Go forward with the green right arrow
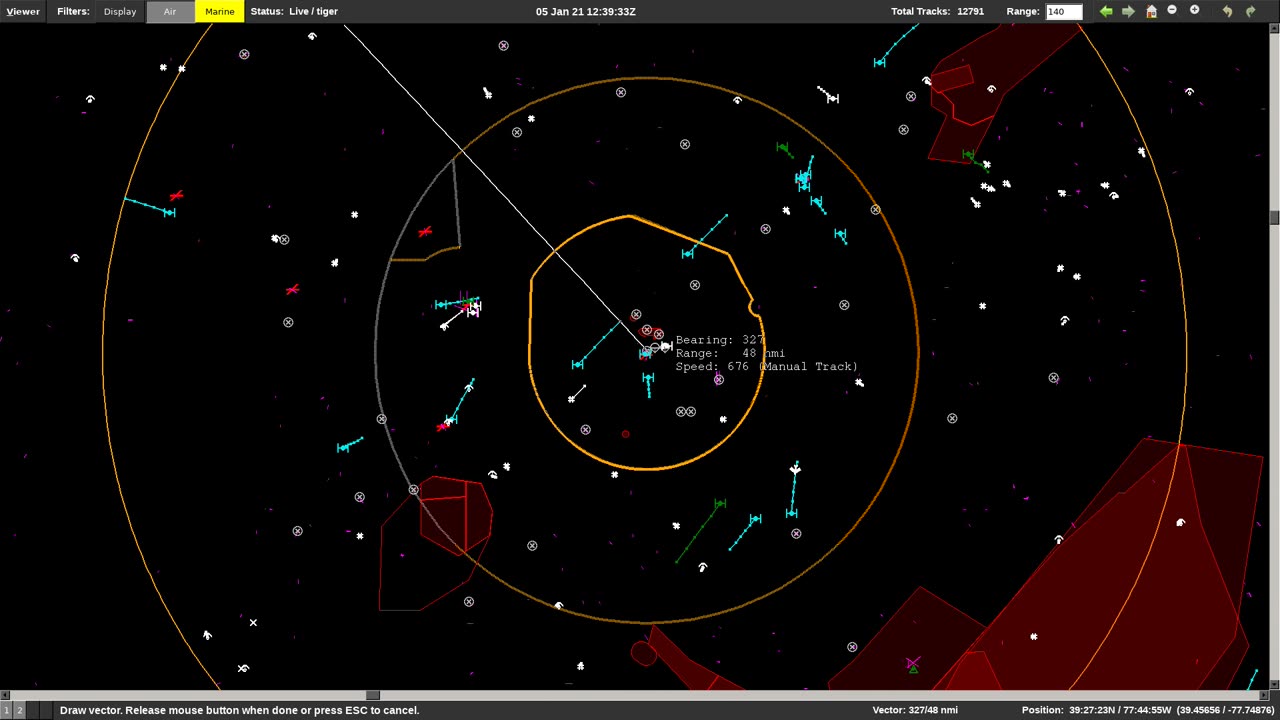The width and height of the screenshot is (1280, 720). coord(1128,11)
